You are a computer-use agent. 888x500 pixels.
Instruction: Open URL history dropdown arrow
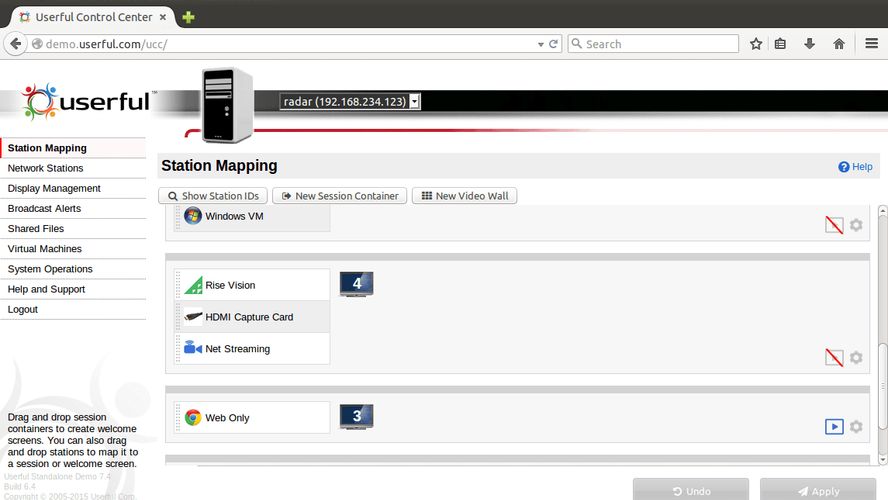541,44
